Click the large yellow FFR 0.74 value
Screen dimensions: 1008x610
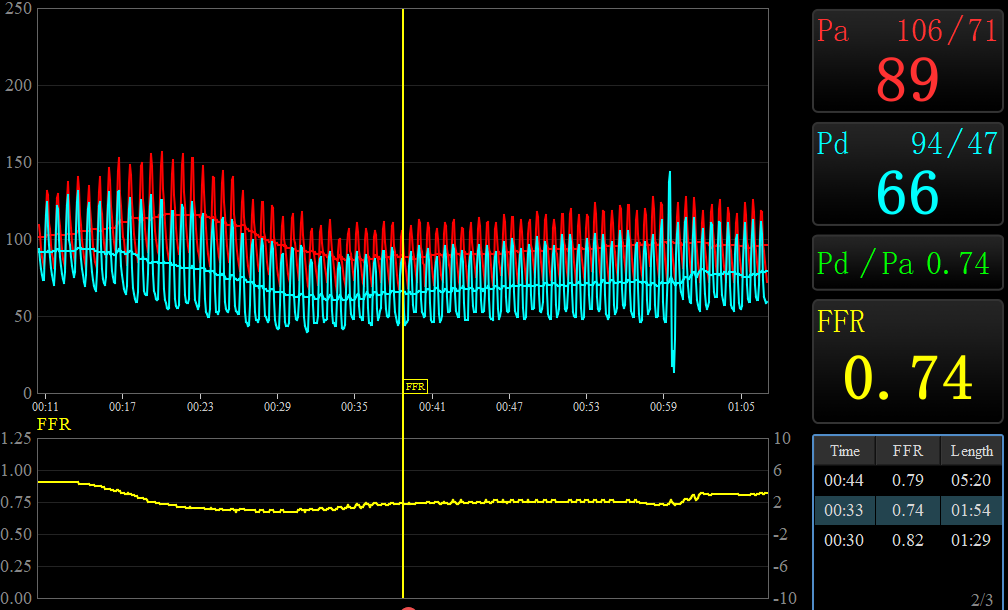coord(907,379)
